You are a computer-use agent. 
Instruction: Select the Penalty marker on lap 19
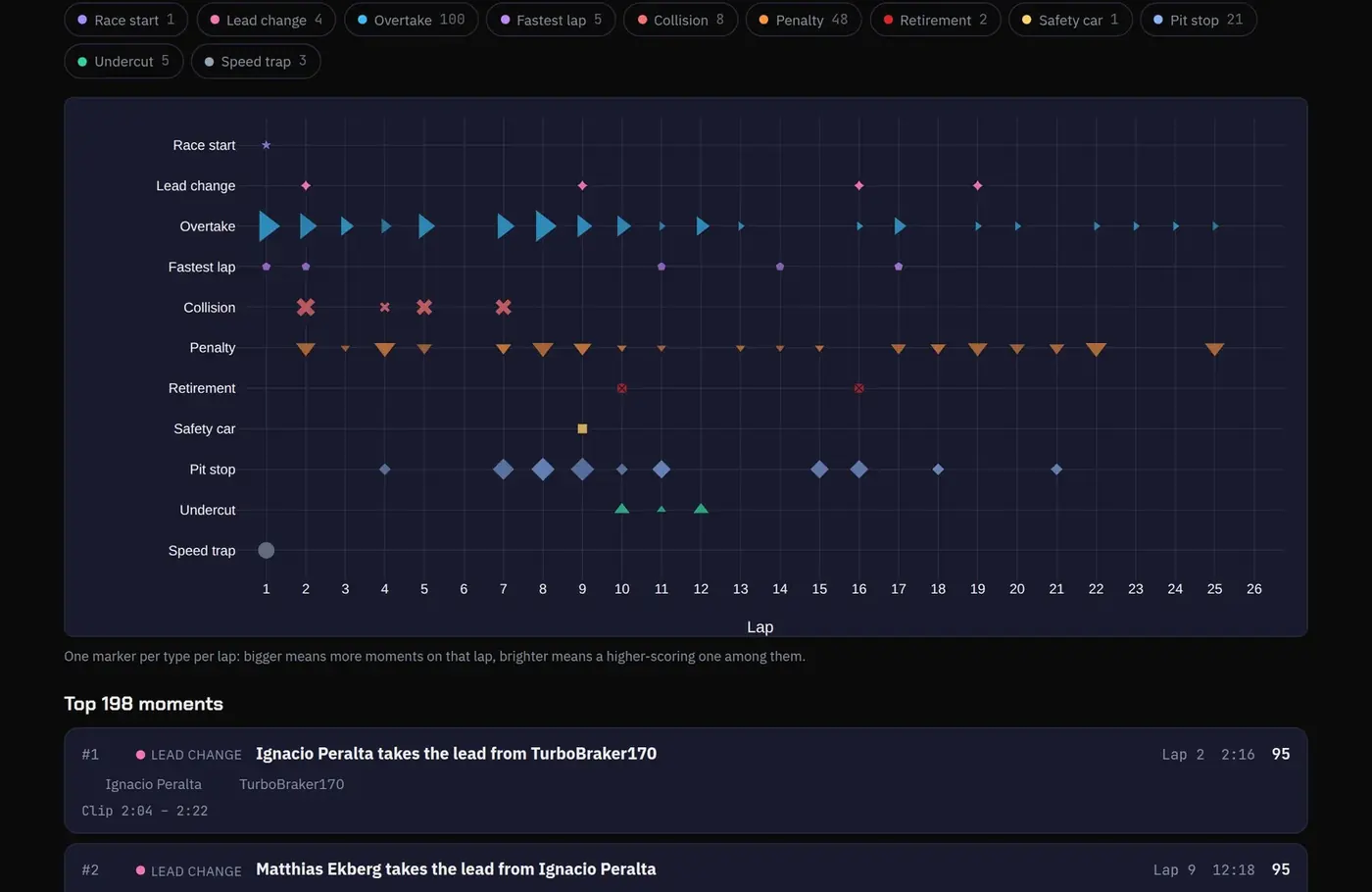977,349
